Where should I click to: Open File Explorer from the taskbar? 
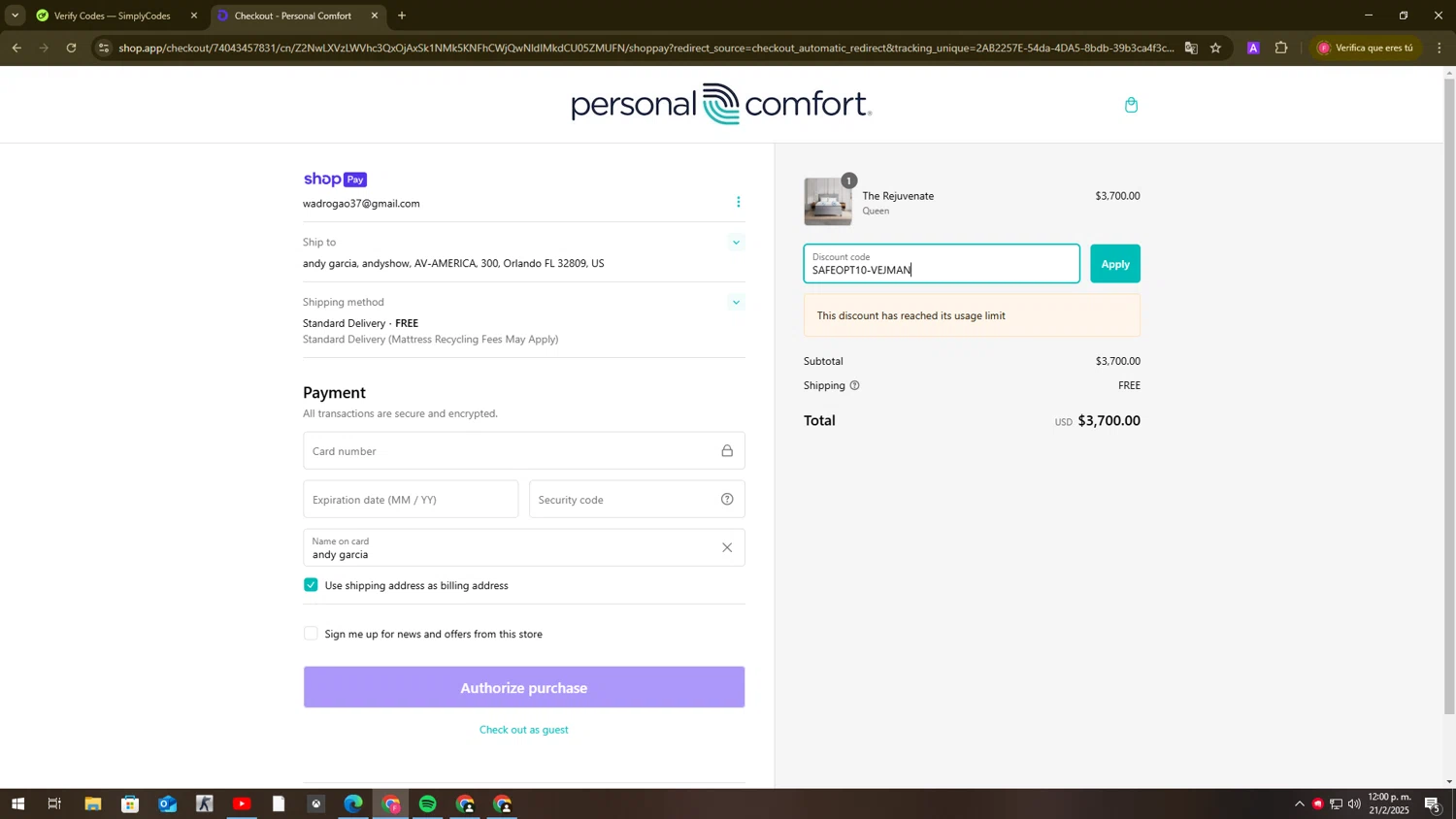click(92, 804)
